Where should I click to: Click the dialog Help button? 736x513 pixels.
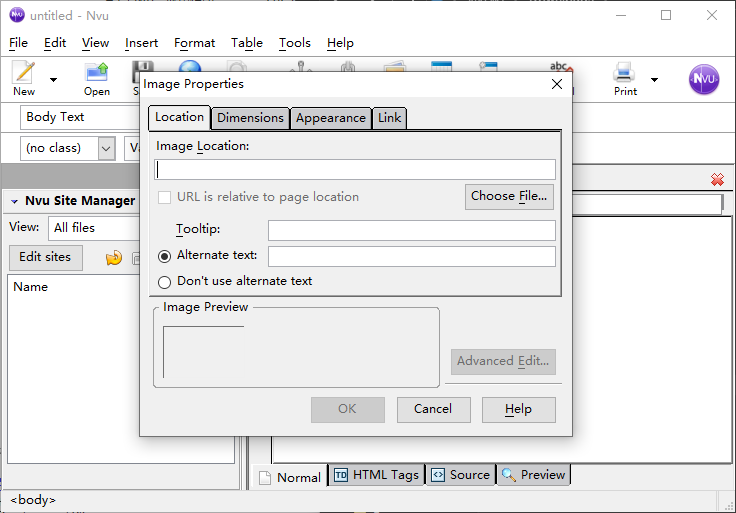click(519, 409)
